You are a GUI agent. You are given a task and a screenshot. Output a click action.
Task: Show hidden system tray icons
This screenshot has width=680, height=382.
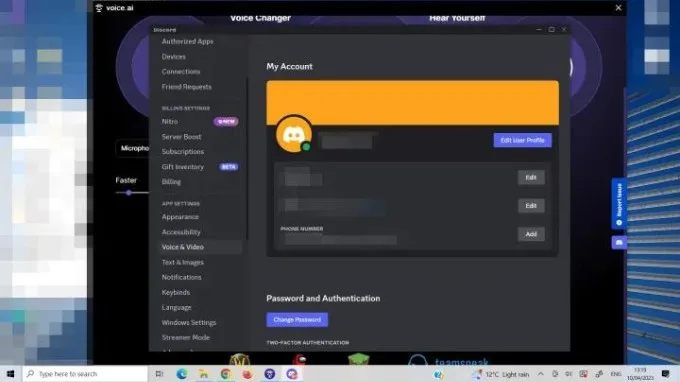(540, 374)
